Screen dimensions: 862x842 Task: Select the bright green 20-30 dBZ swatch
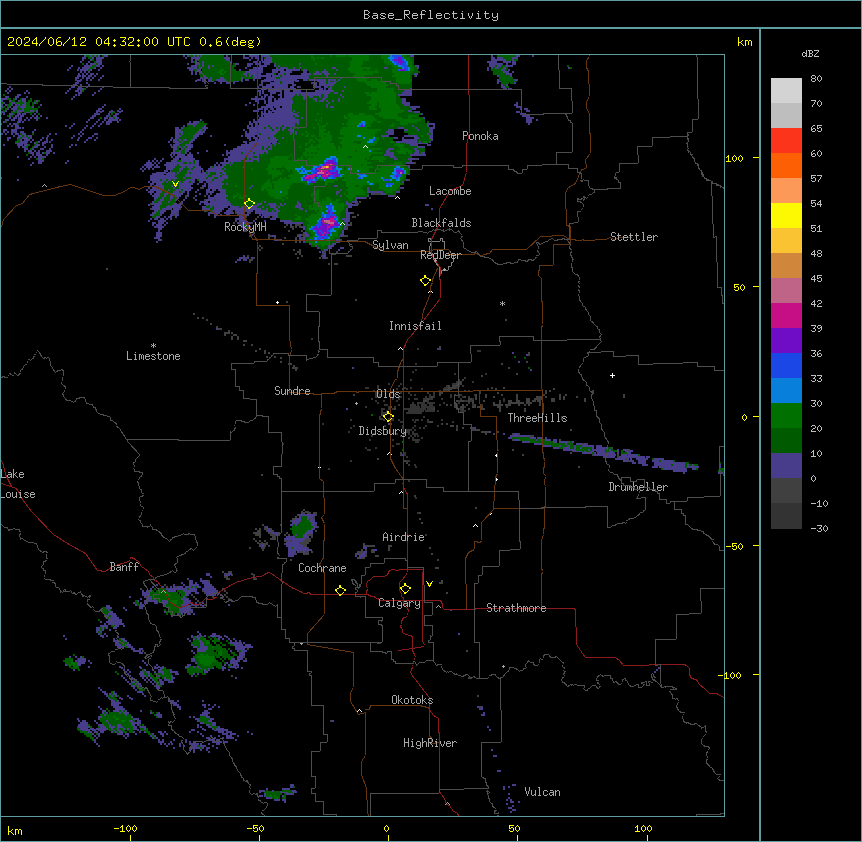[x=786, y=416]
